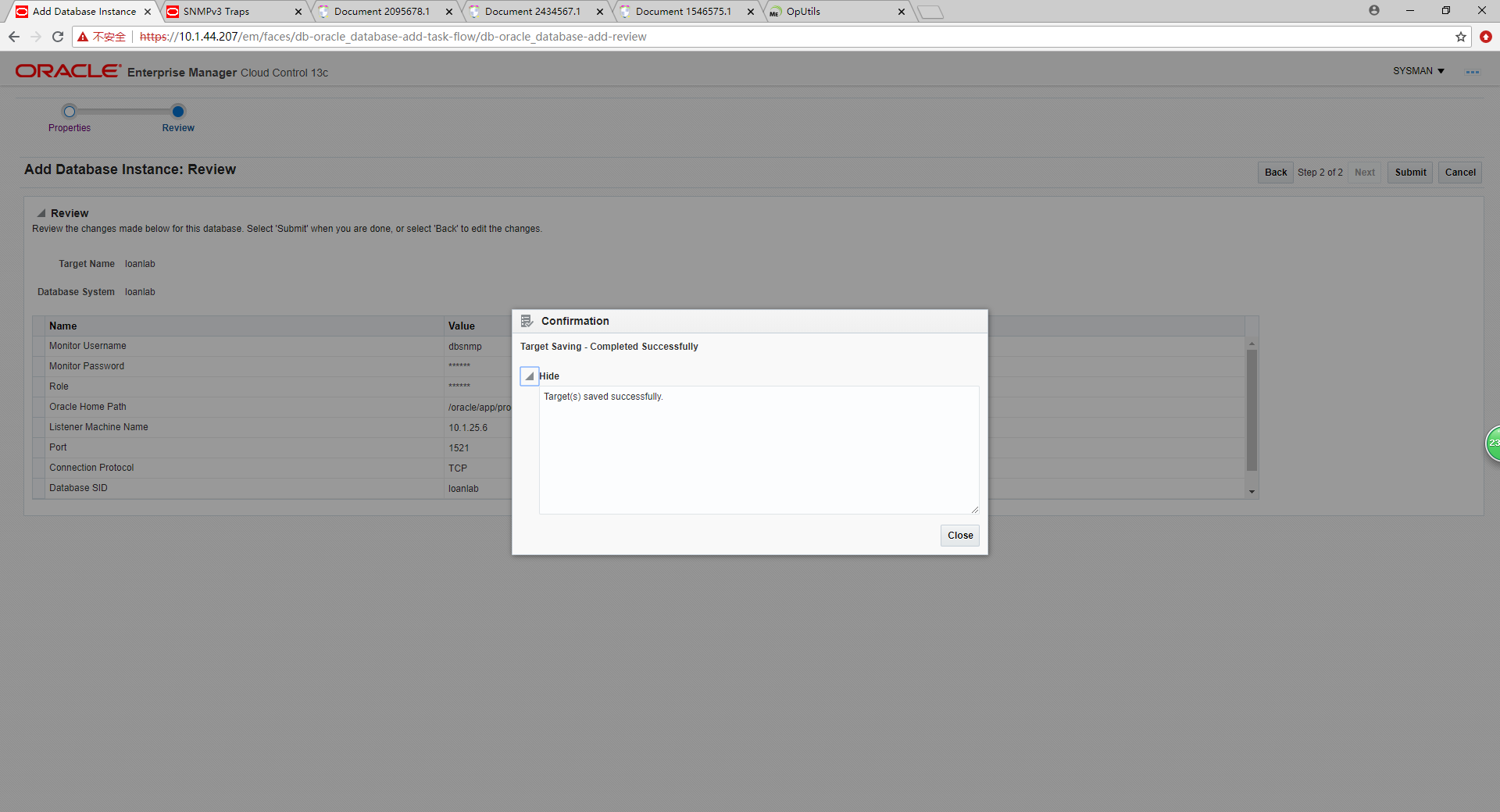Screen dimensions: 1500x812
Task: Click the table vertical scrollbar
Action: [x=1252, y=410]
